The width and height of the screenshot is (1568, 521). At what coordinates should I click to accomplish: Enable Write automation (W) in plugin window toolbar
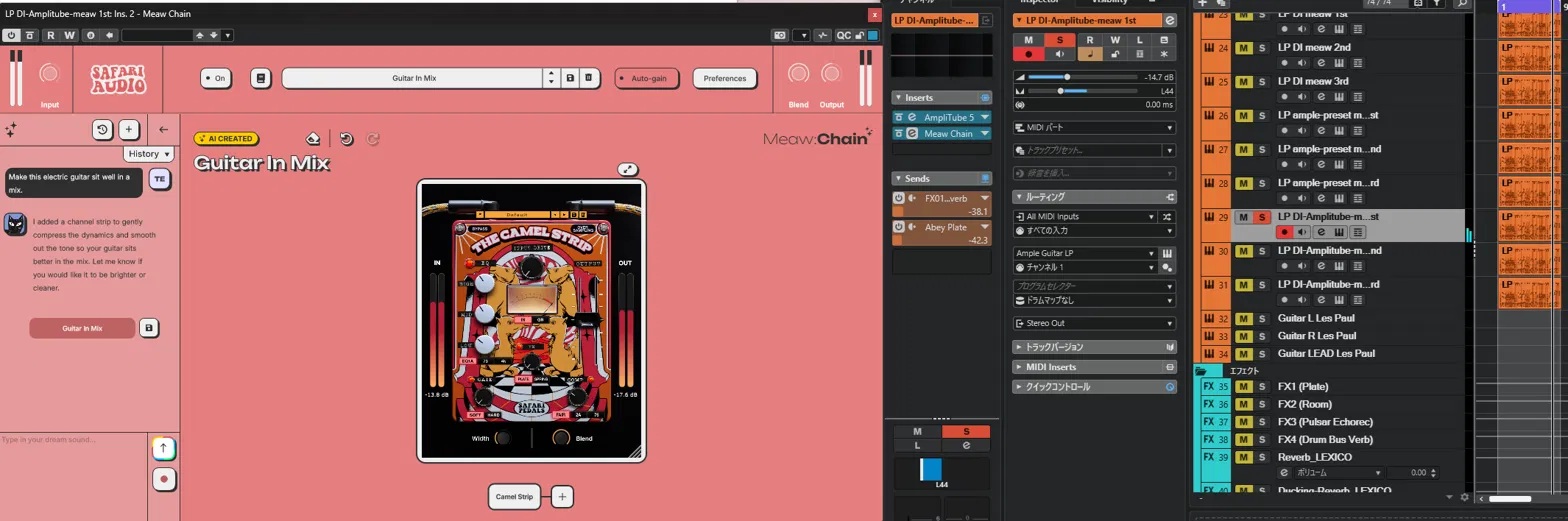pyautogui.click(x=70, y=35)
